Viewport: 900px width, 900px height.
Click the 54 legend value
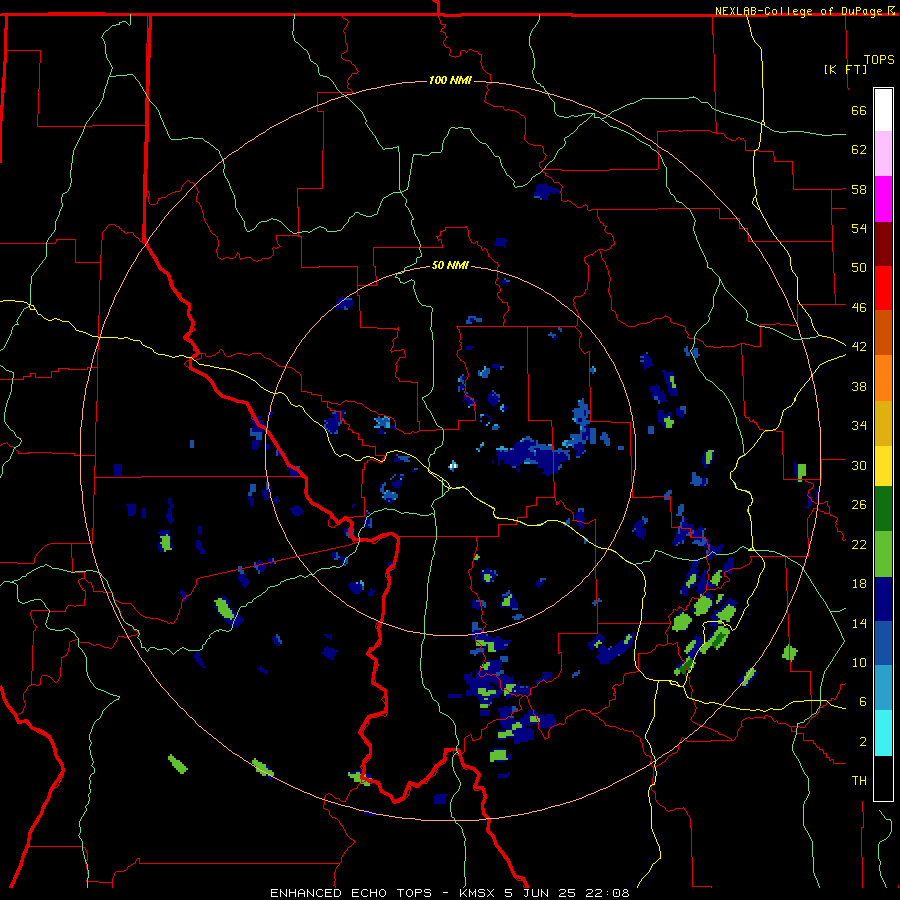point(859,228)
